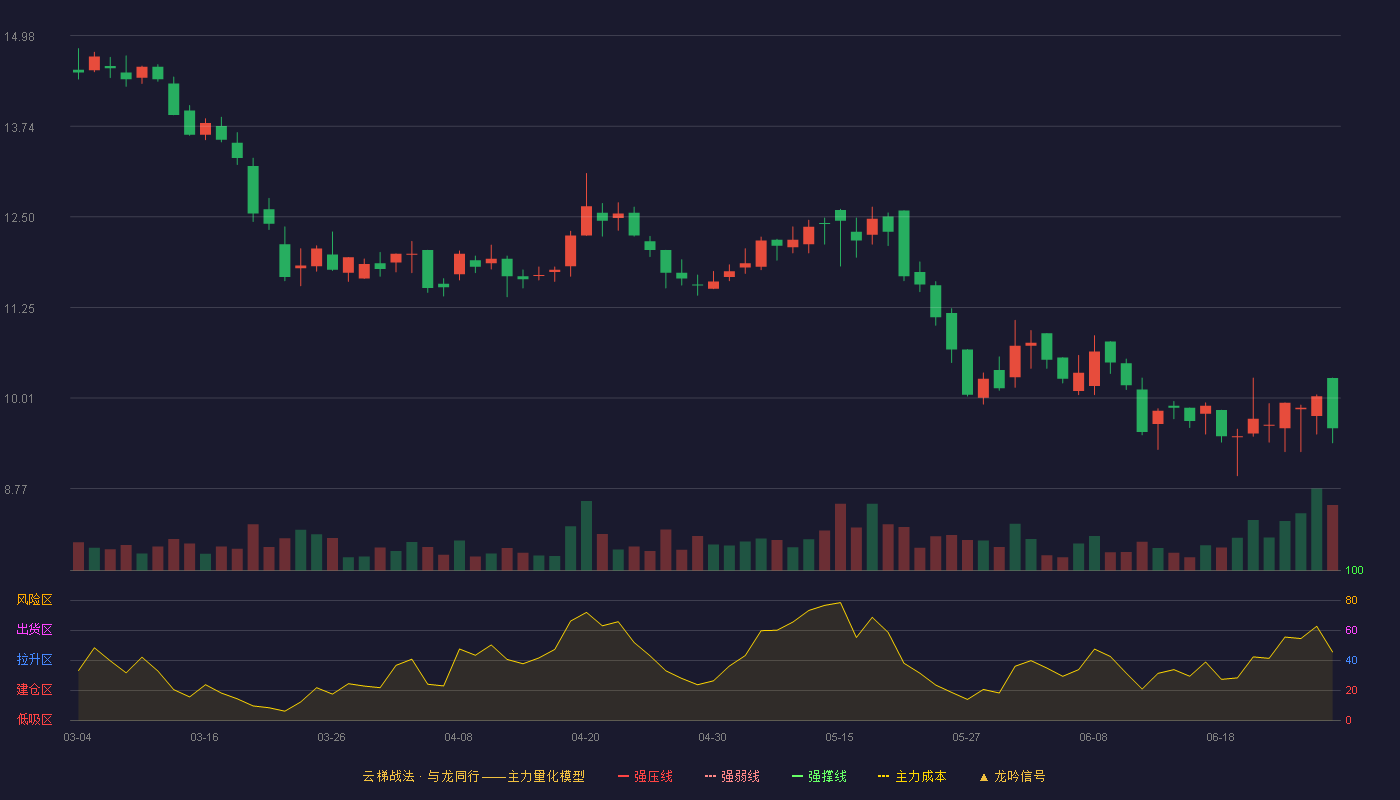Click the 80 indicator scale value
Image resolution: width=1400 pixels, height=800 pixels.
click(1351, 601)
